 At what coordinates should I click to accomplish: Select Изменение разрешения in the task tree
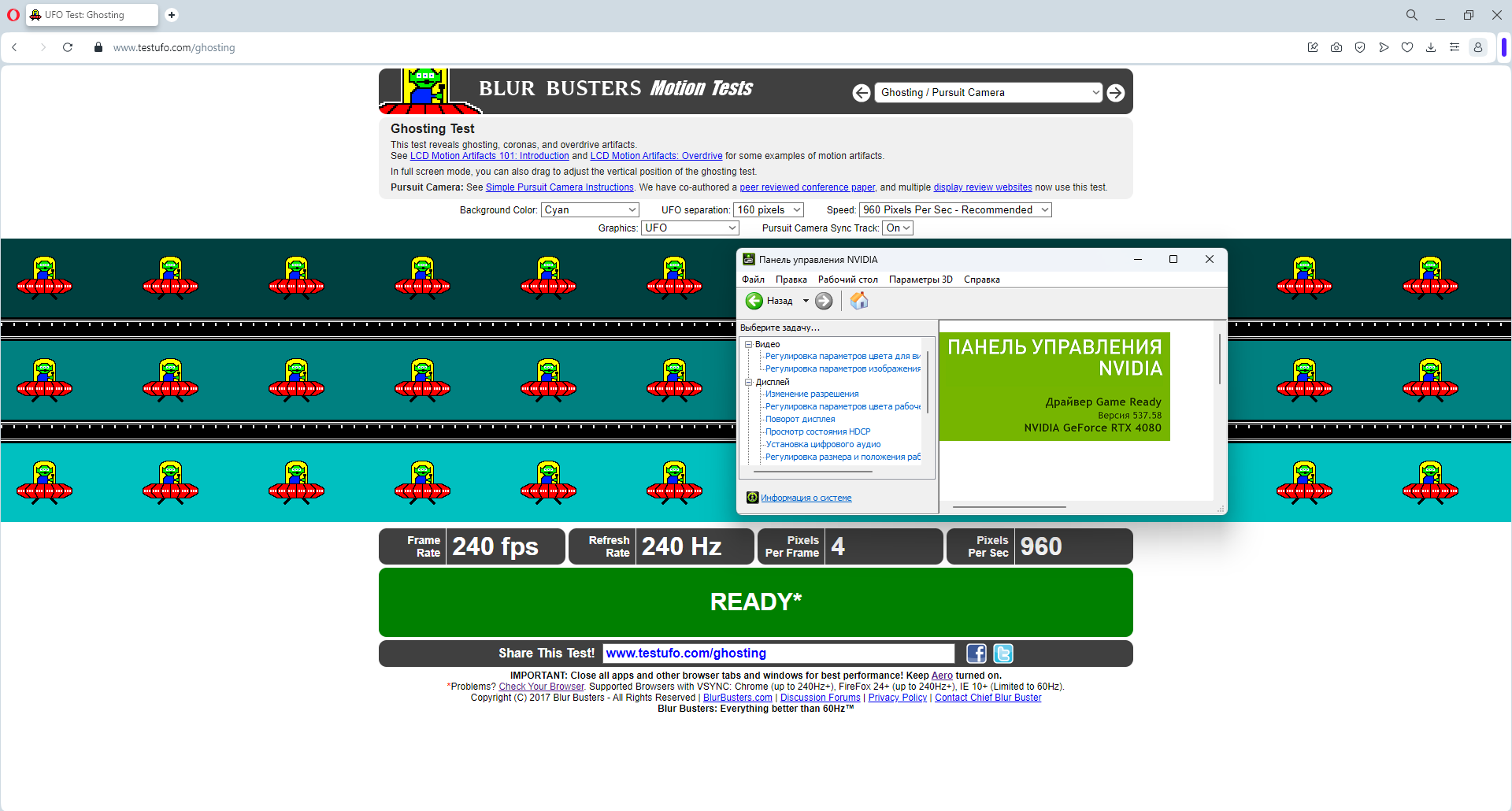(812, 394)
